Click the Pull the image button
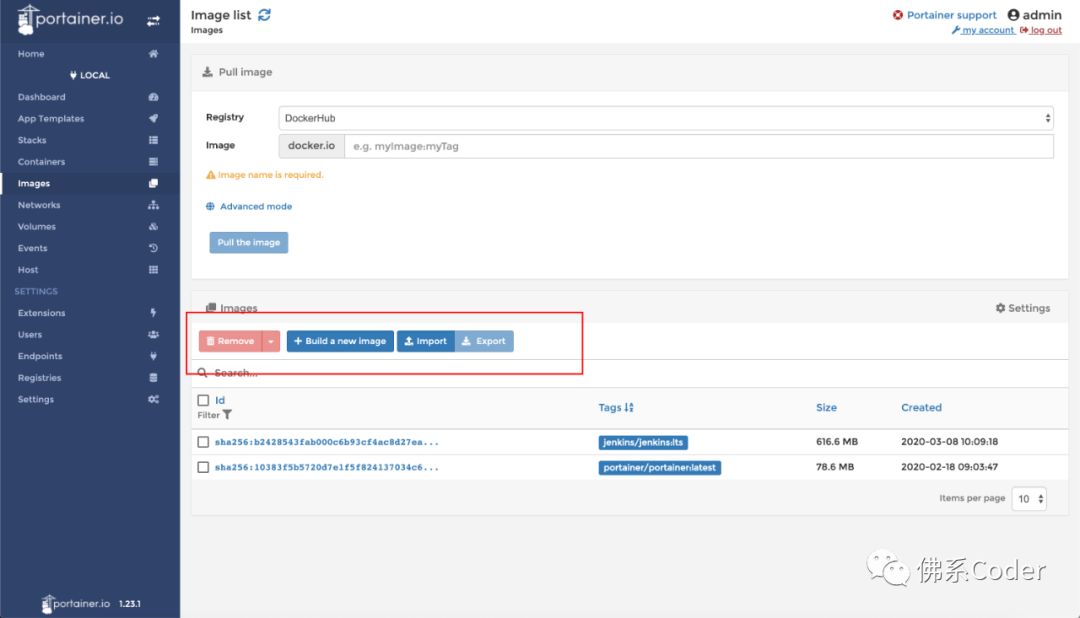1080x618 pixels. pos(249,243)
